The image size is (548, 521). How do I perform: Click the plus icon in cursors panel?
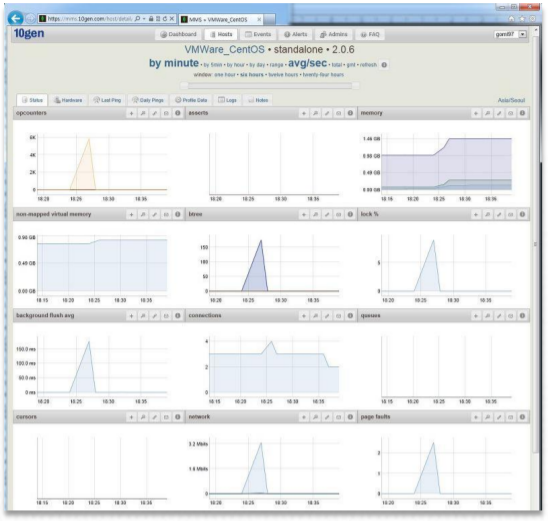(131, 417)
